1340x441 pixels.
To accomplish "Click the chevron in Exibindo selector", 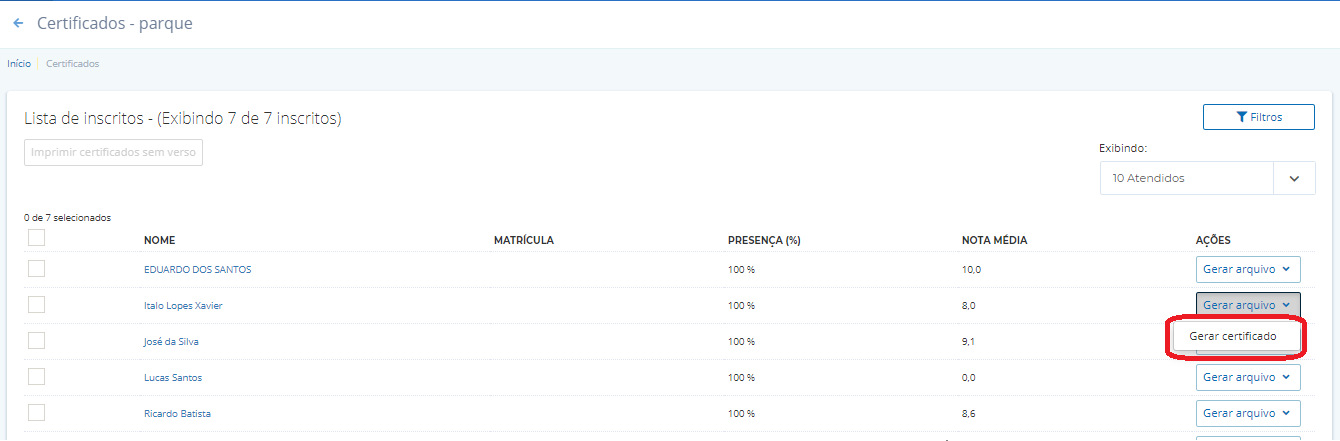I will [x=1294, y=178].
